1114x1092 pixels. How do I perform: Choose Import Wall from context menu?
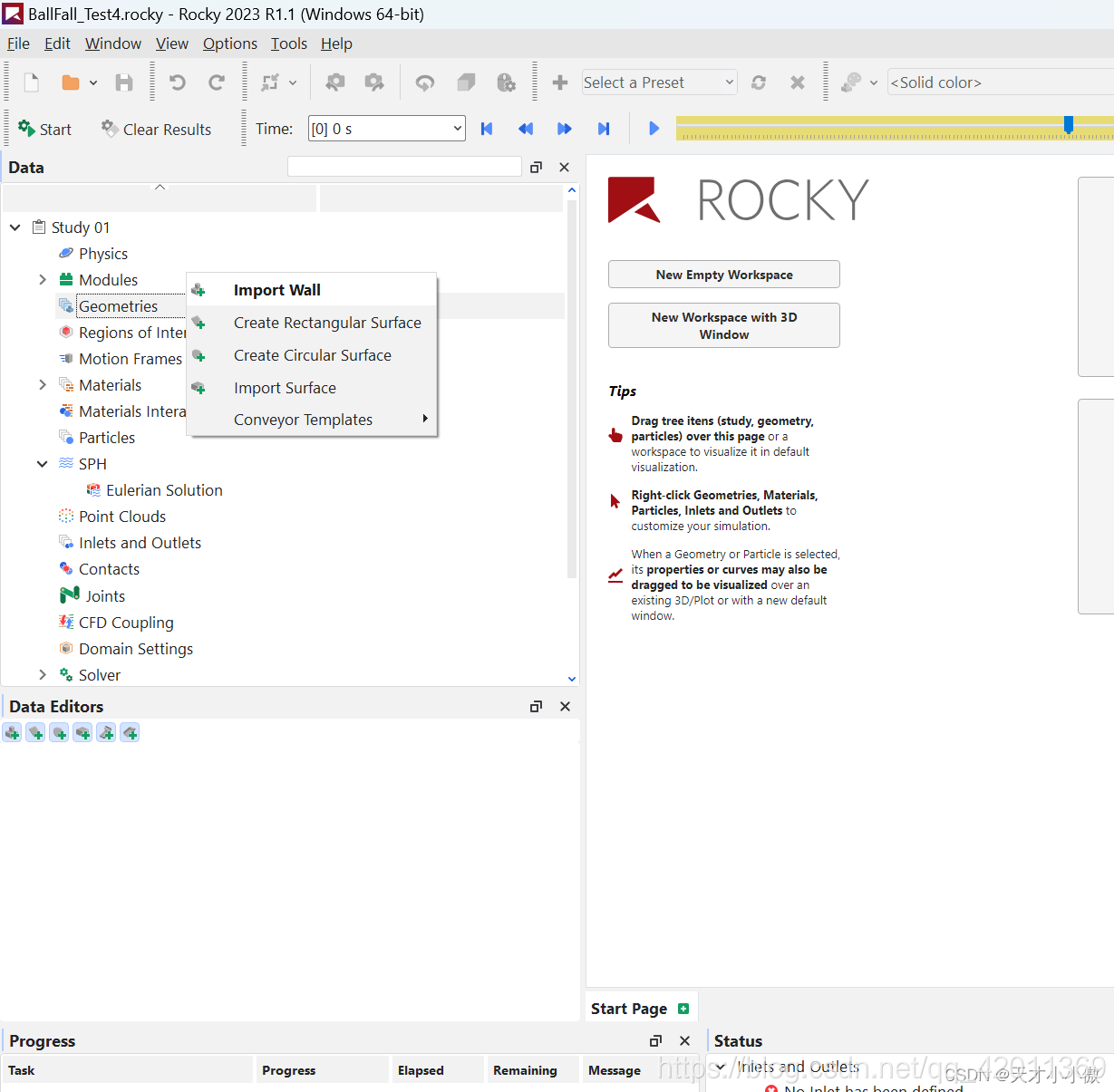click(312, 290)
